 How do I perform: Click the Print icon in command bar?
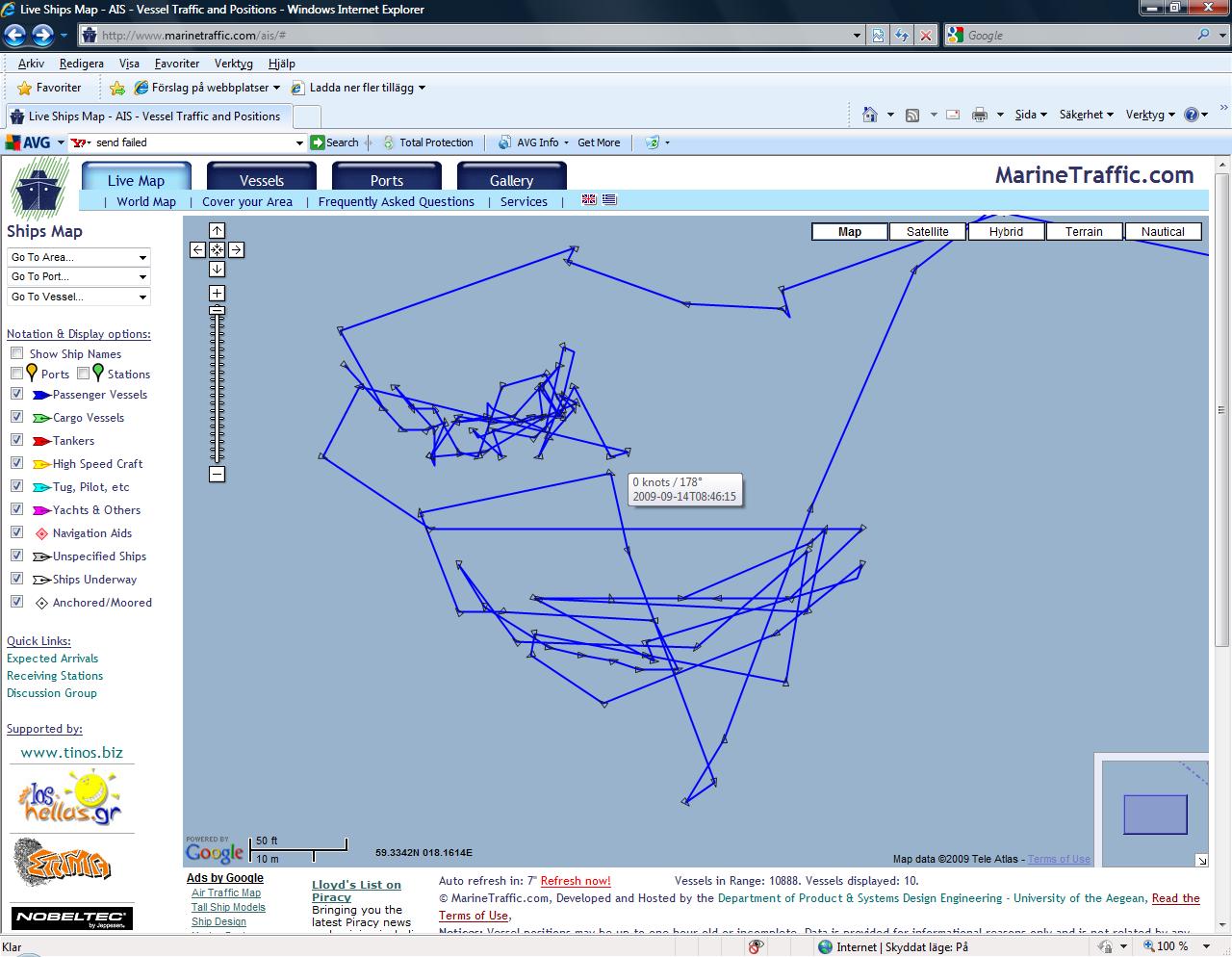(980, 115)
